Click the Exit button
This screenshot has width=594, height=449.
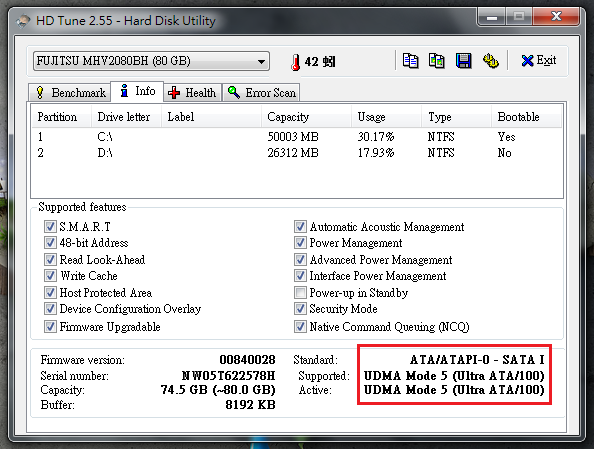[x=538, y=60]
